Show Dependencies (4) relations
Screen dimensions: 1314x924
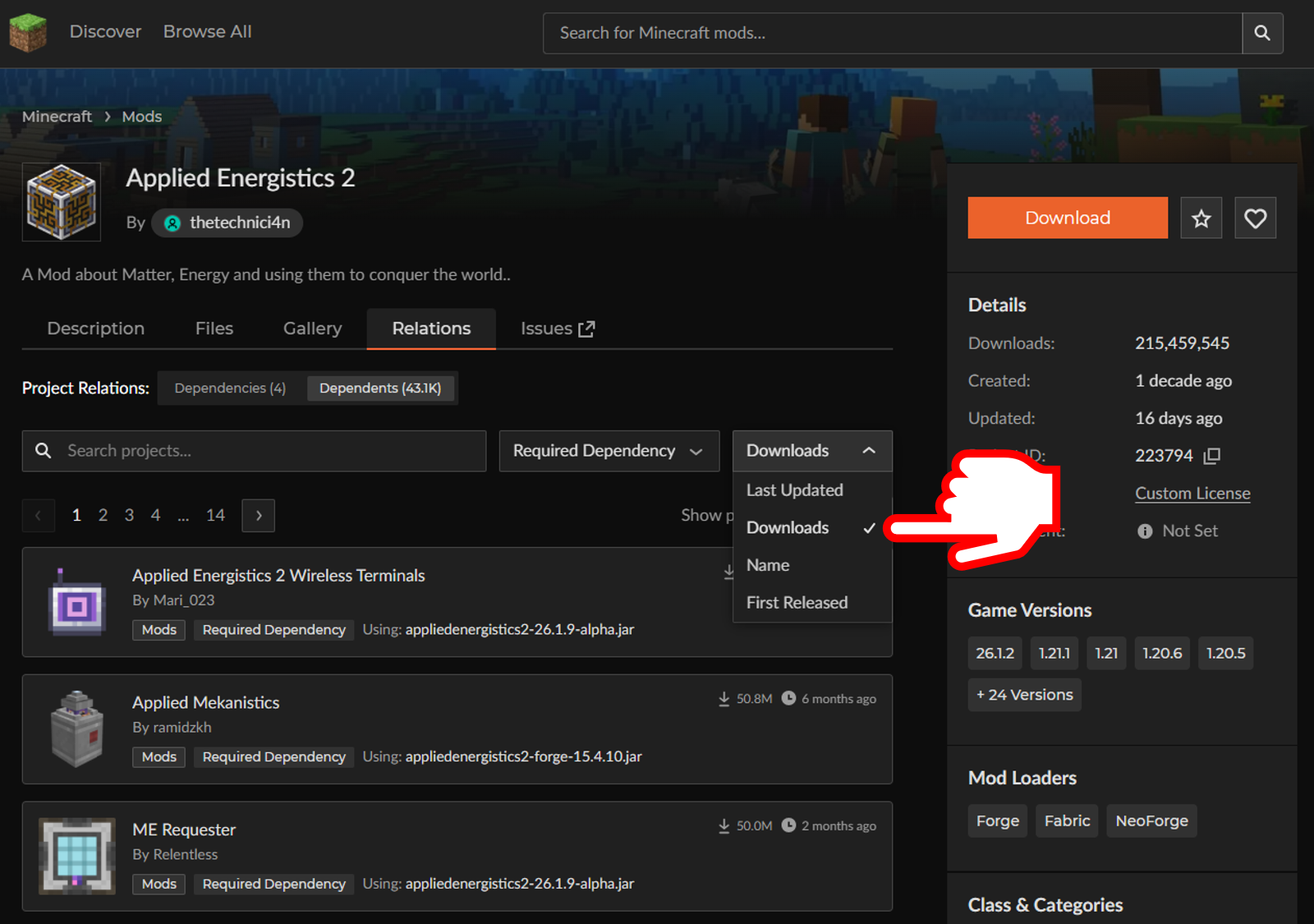[231, 388]
